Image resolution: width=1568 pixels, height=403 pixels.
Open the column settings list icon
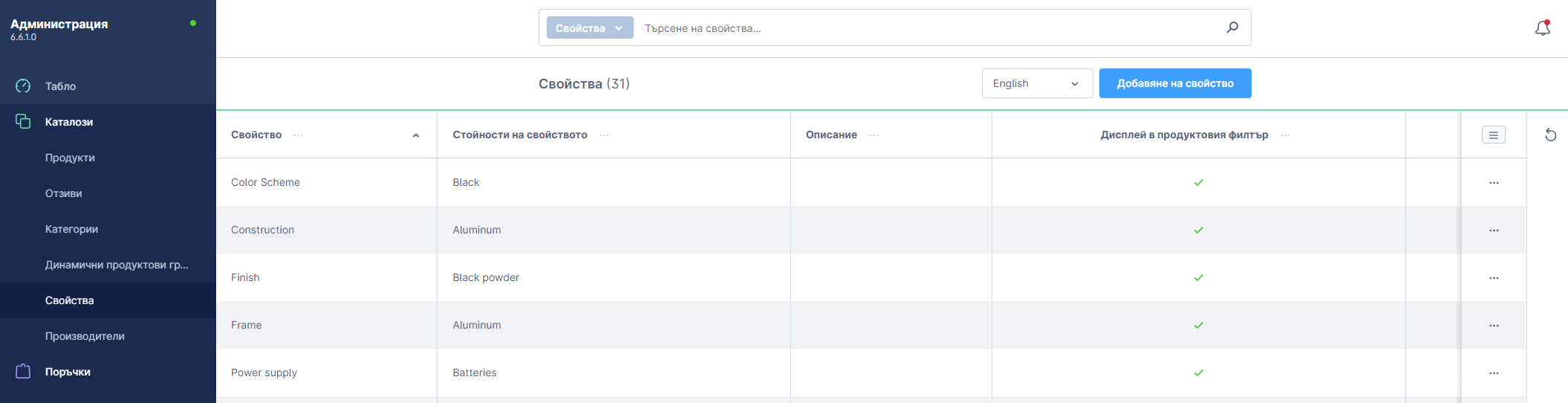(x=1493, y=135)
